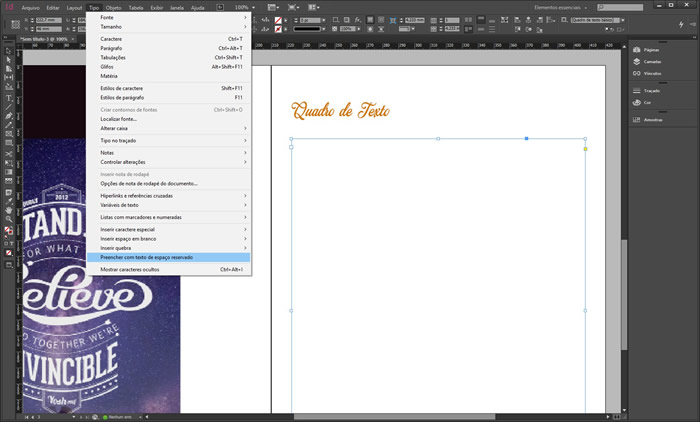Viewport: 700px width, 422px height.
Task: Click the text frame's top center handle
Action: pyautogui.click(x=438, y=139)
